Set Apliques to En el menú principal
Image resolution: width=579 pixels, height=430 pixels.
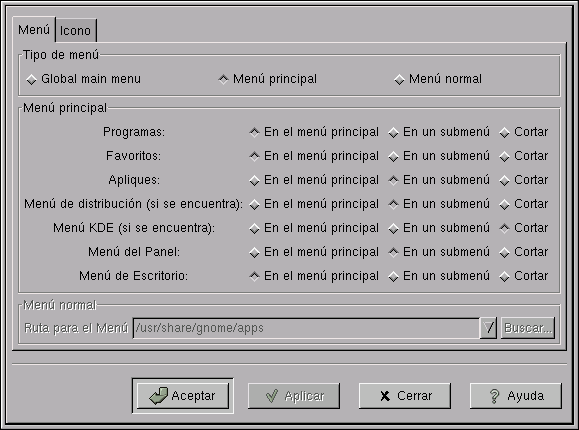click(254, 181)
